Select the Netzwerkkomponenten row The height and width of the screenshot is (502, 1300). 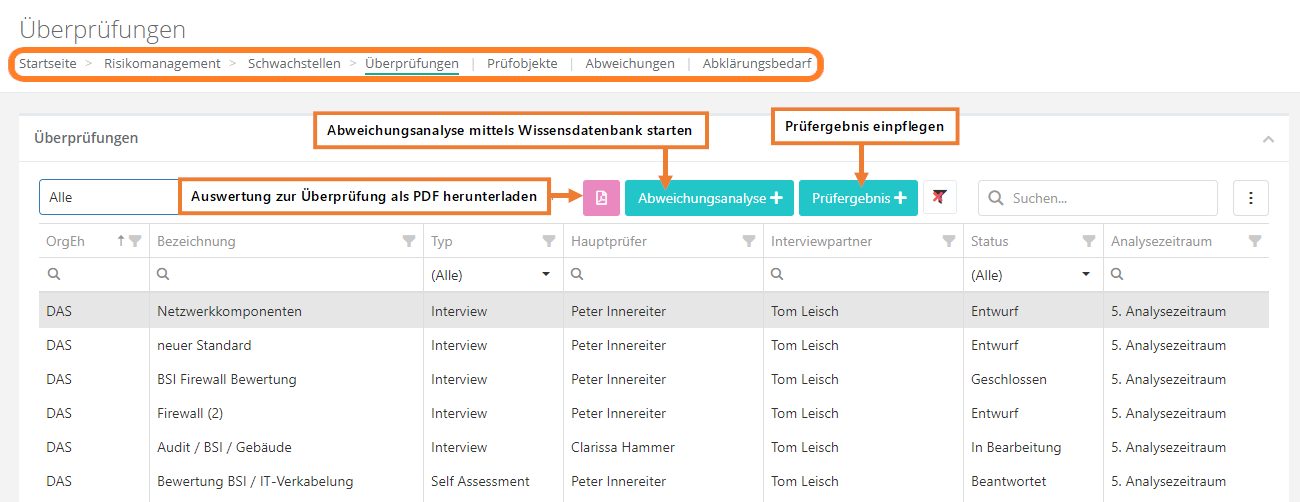click(x=229, y=311)
